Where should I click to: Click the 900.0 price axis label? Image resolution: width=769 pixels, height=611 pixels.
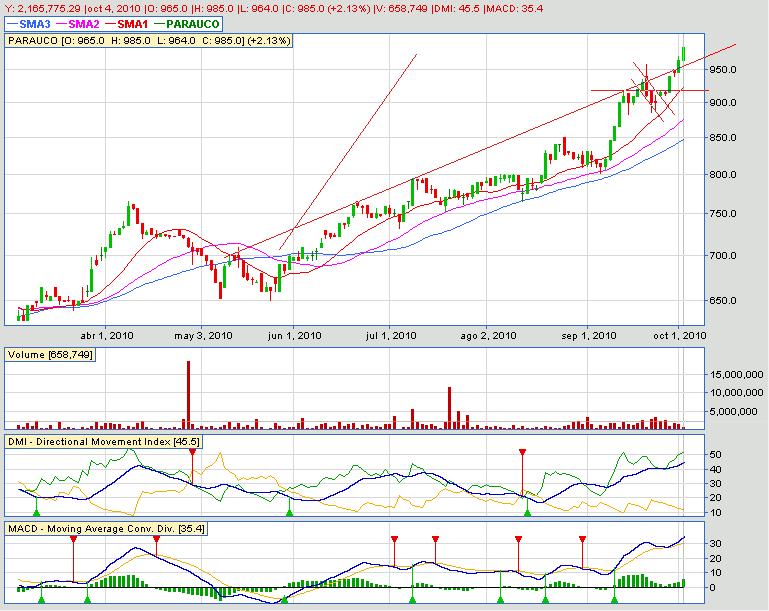[723, 102]
